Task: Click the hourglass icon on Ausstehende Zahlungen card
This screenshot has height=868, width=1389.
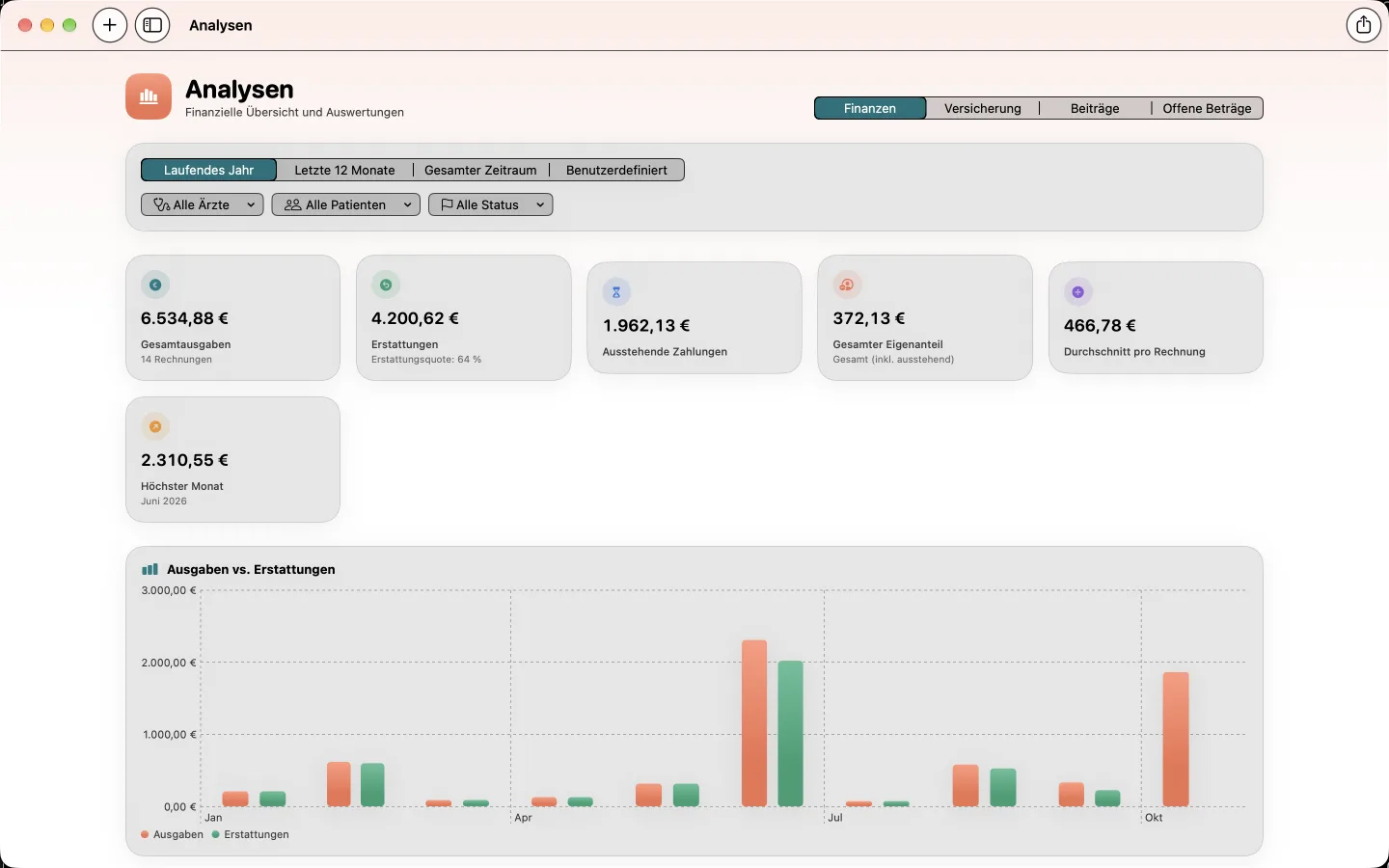Action: [x=616, y=292]
